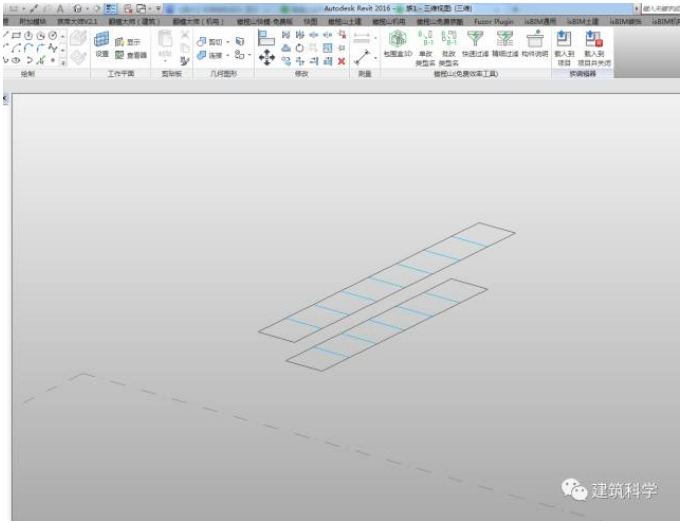The width and height of the screenshot is (685, 523).
Task: Open the 快图 ribbon tab
Action: click(311, 21)
